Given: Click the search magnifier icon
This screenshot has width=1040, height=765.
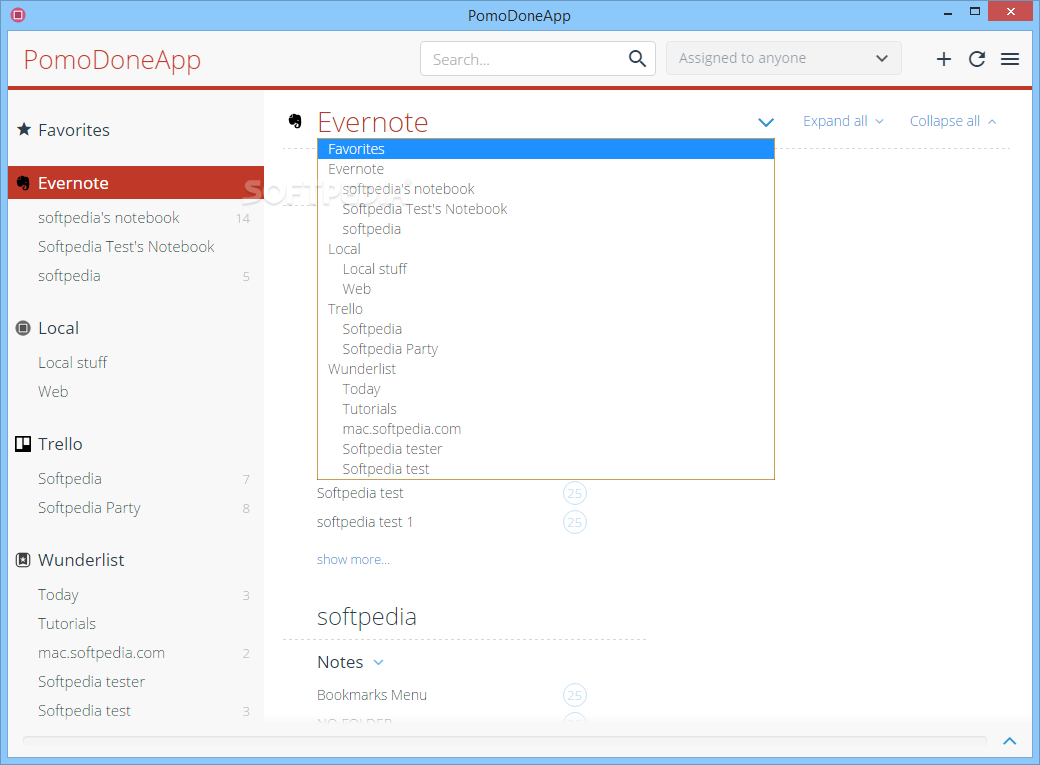Looking at the screenshot, I should [637, 59].
